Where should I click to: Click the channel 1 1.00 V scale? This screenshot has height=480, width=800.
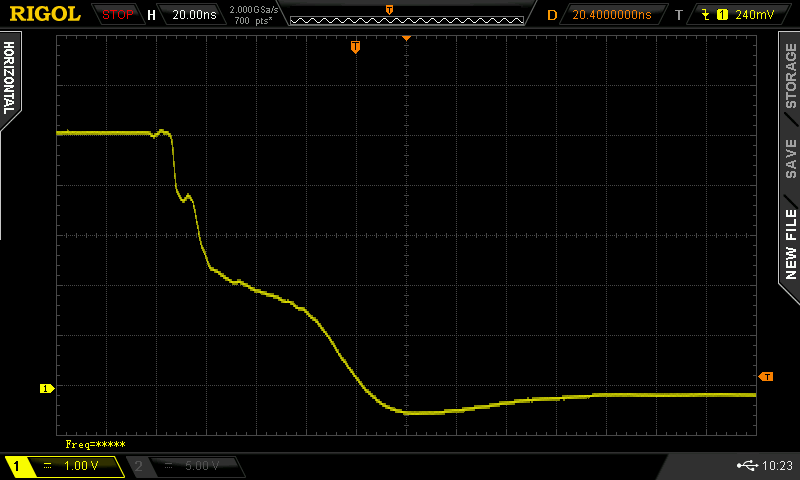point(81,466)
